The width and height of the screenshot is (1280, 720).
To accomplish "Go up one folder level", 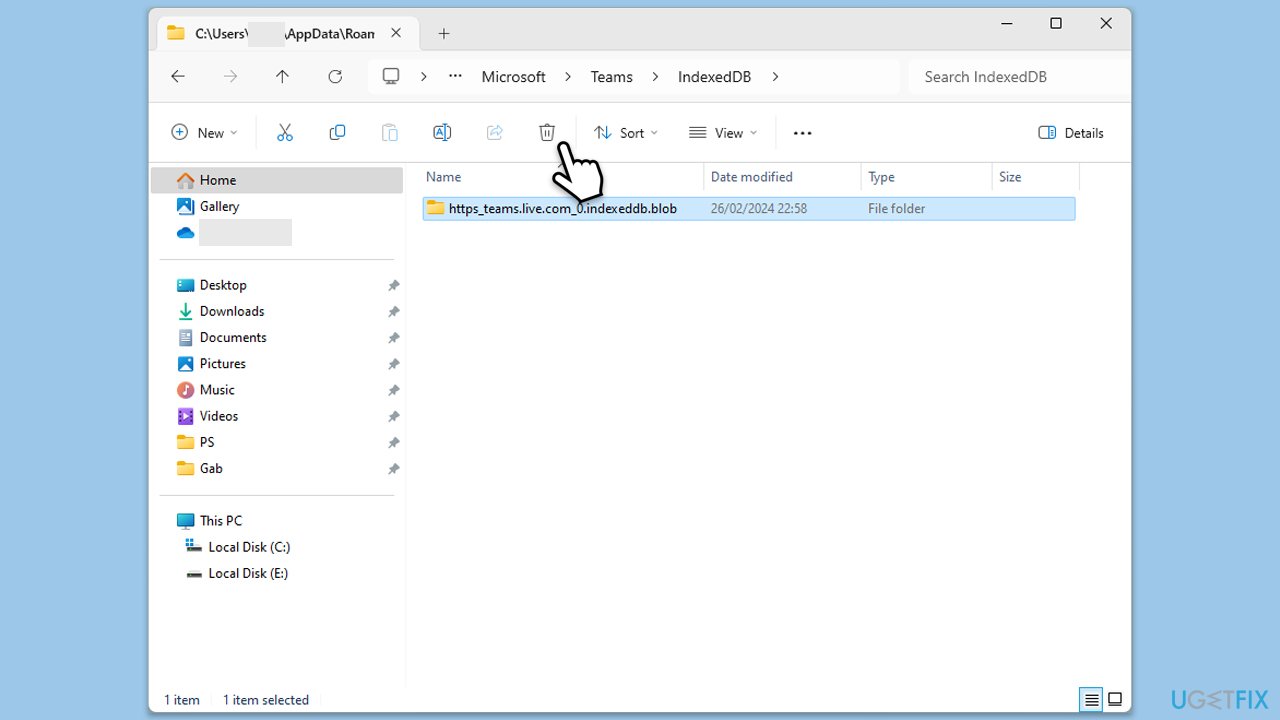I will (x=283, y=77).
